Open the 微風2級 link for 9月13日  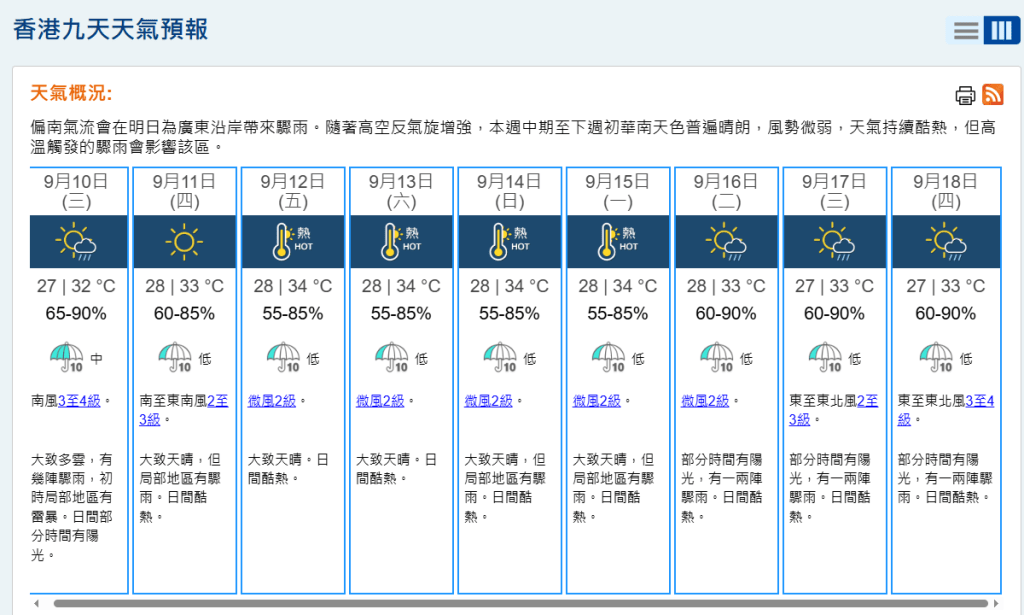point(380,401)
